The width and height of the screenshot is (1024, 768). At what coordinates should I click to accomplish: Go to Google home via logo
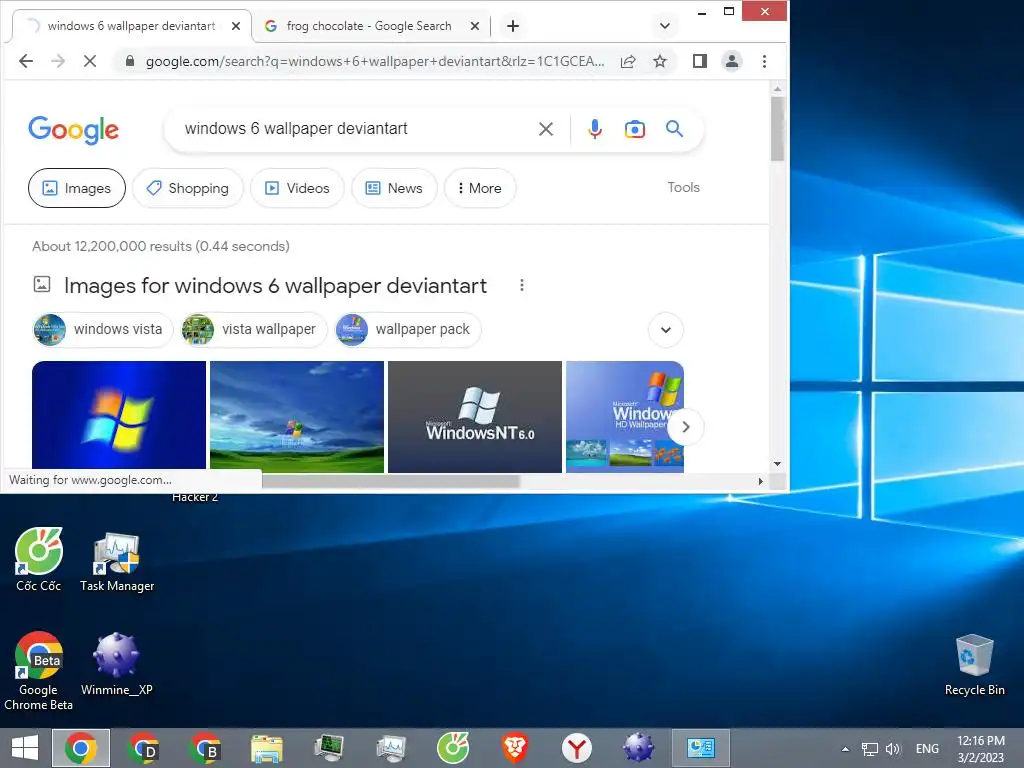coord(74,129)
